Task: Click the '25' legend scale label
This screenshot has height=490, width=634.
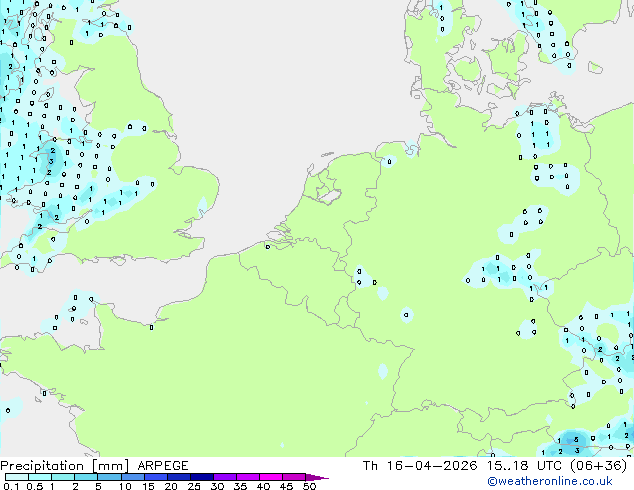Action: 194,486
